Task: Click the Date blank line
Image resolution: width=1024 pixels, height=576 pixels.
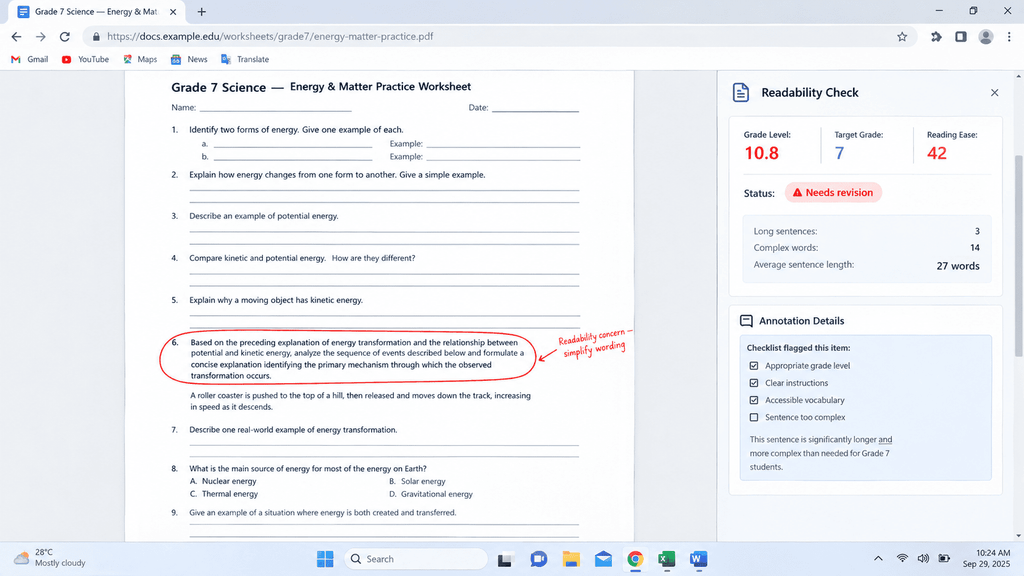Action: pyautogui.click(x=535, y=108)
